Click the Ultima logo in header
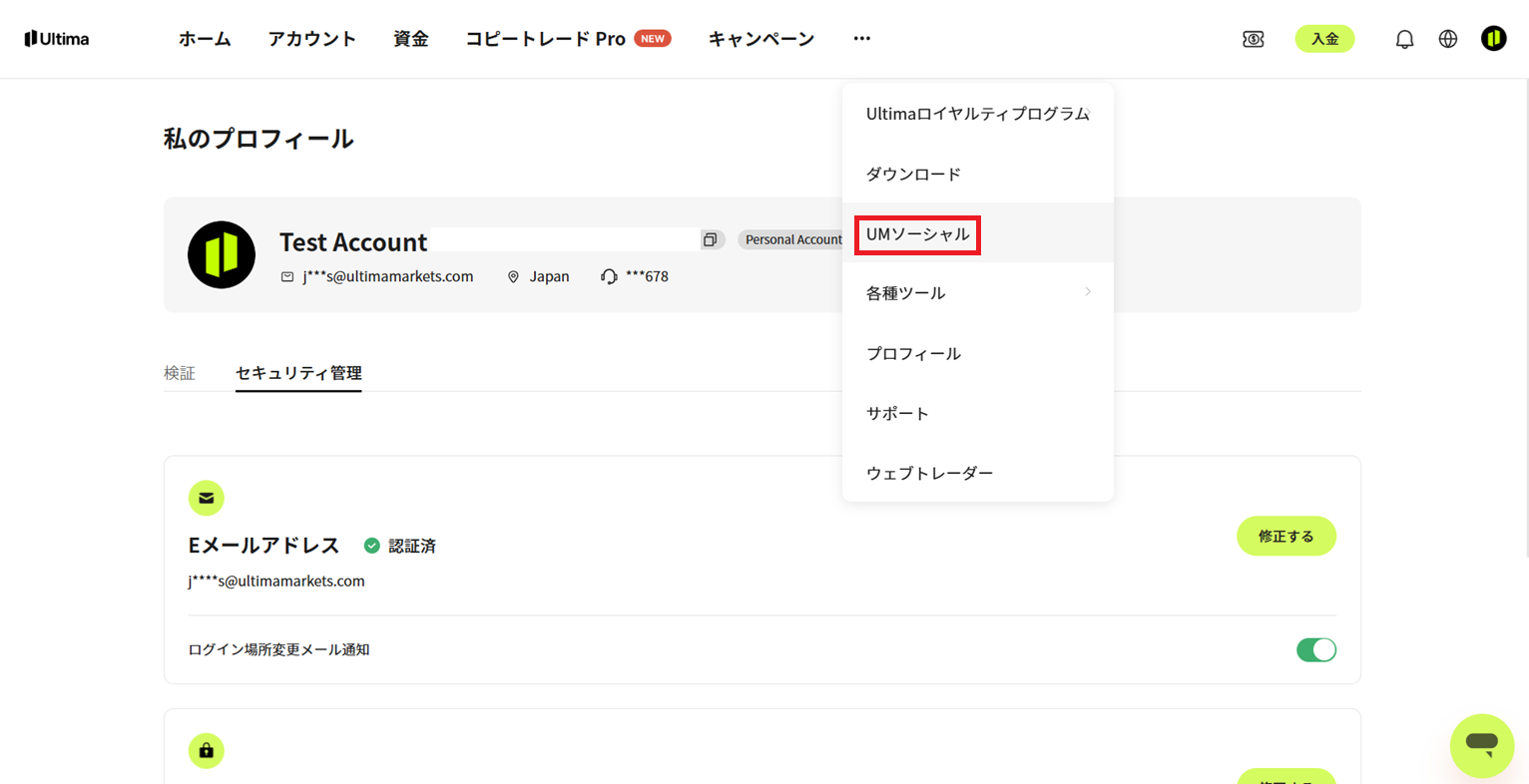This screenshot has width=1529, height=784. (57, 39)
